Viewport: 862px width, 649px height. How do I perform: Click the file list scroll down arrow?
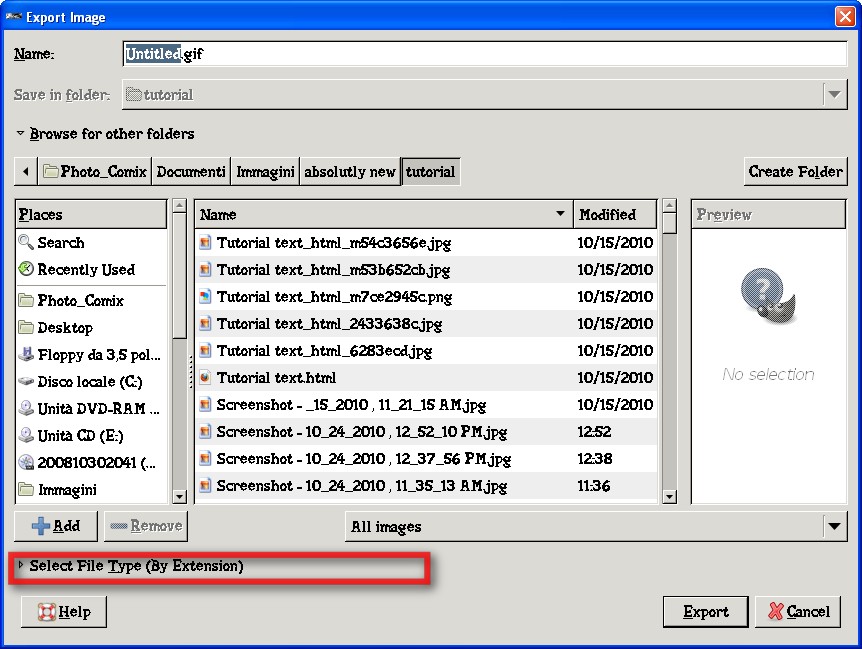pos(669,496)
